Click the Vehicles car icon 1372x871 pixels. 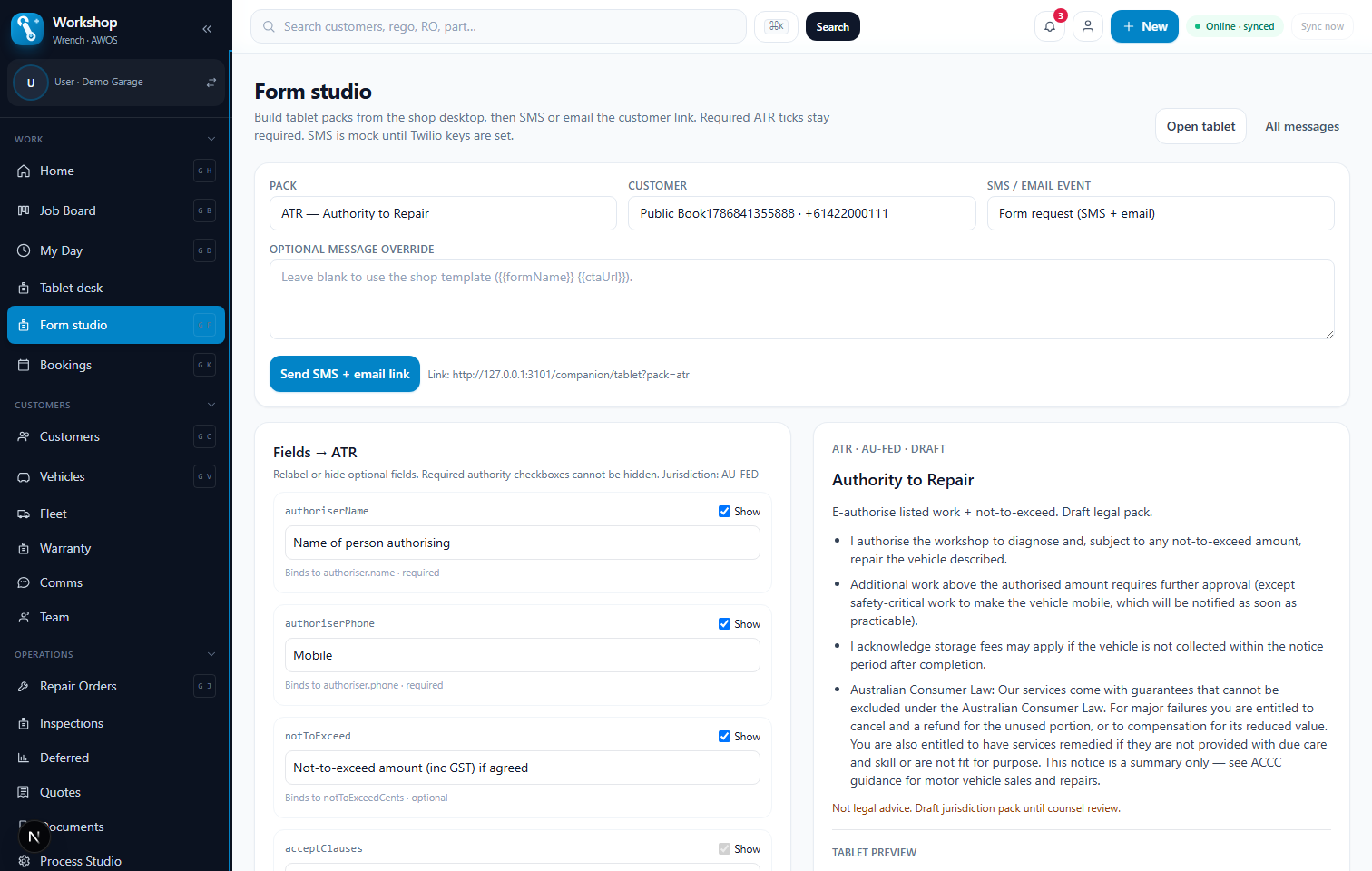24,476
